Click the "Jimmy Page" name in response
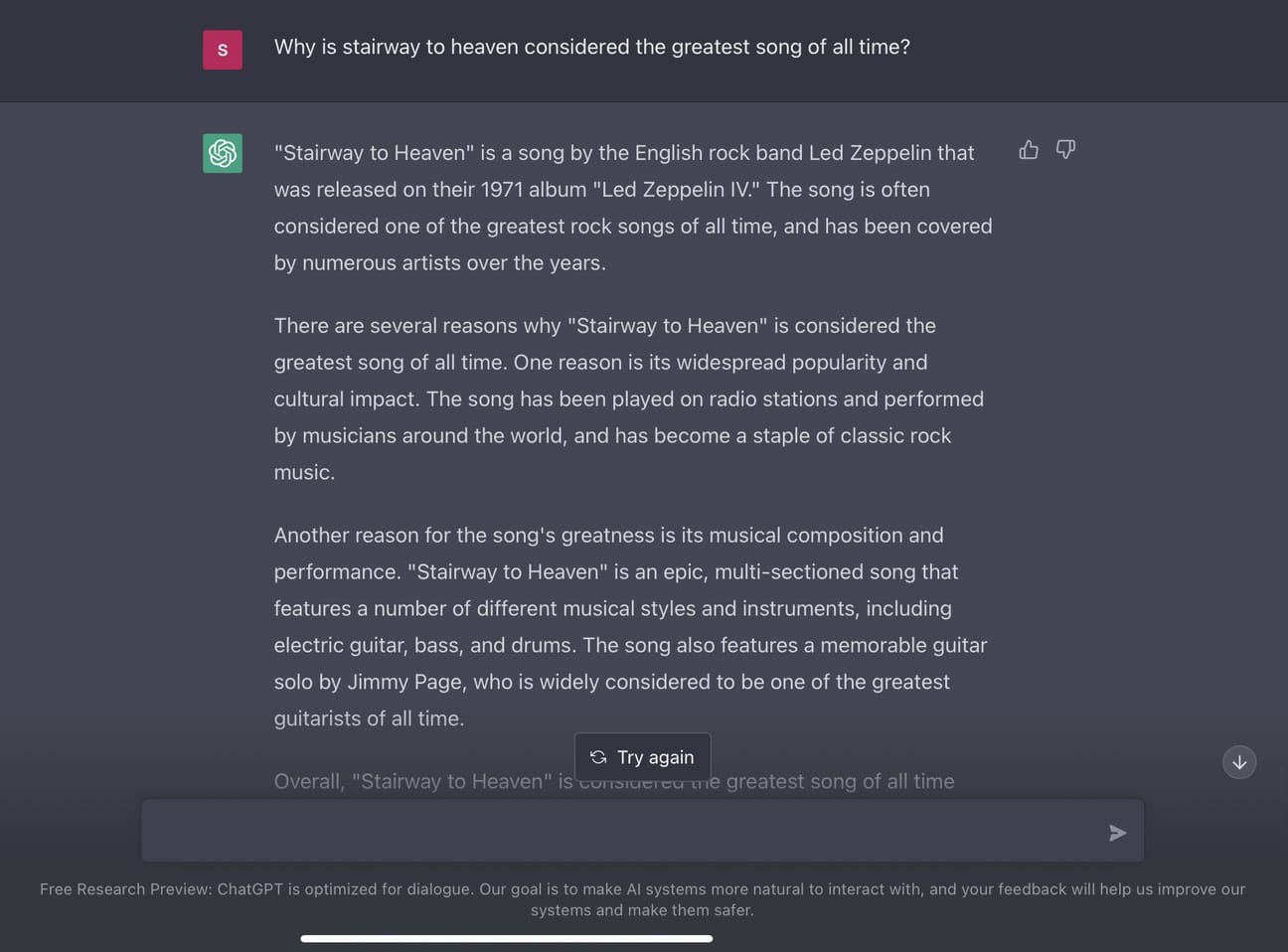1288x952 pixels. 418,683
